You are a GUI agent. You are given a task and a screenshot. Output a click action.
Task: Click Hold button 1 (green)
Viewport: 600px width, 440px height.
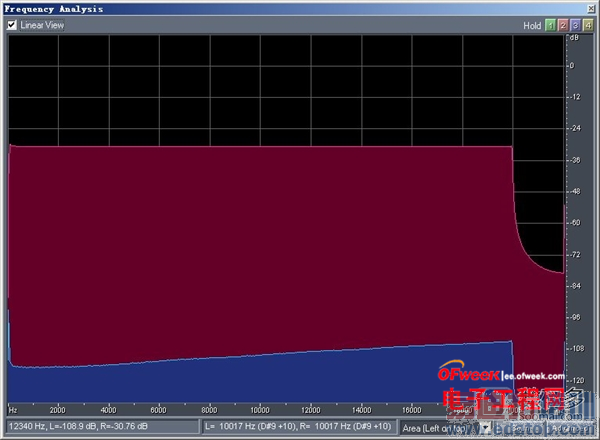[x=550, y=25]
